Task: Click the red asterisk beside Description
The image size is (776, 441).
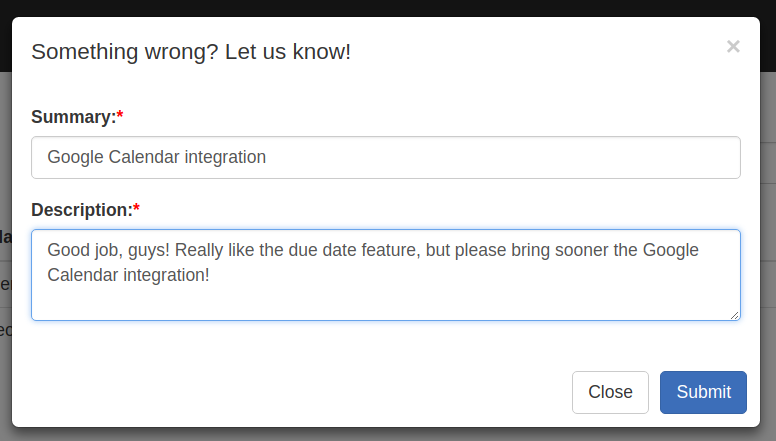Action: [137, 207]
